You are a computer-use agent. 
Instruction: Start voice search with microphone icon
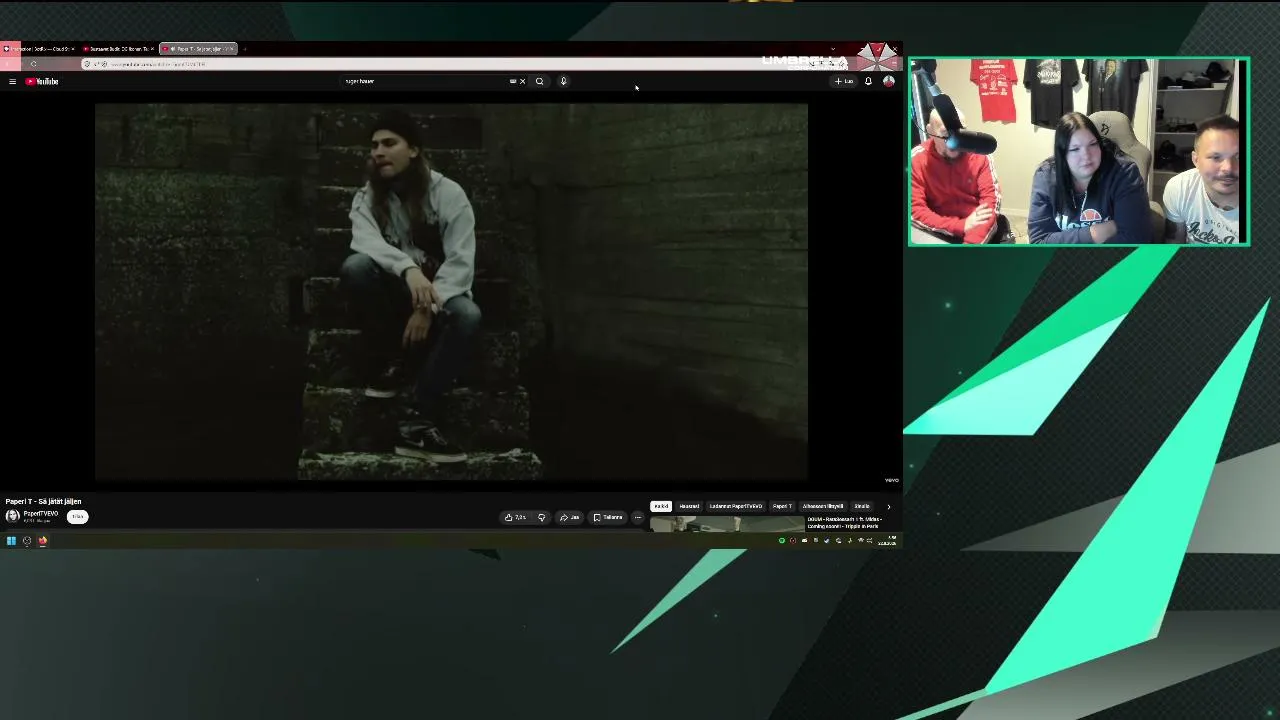tap(564, 81)
